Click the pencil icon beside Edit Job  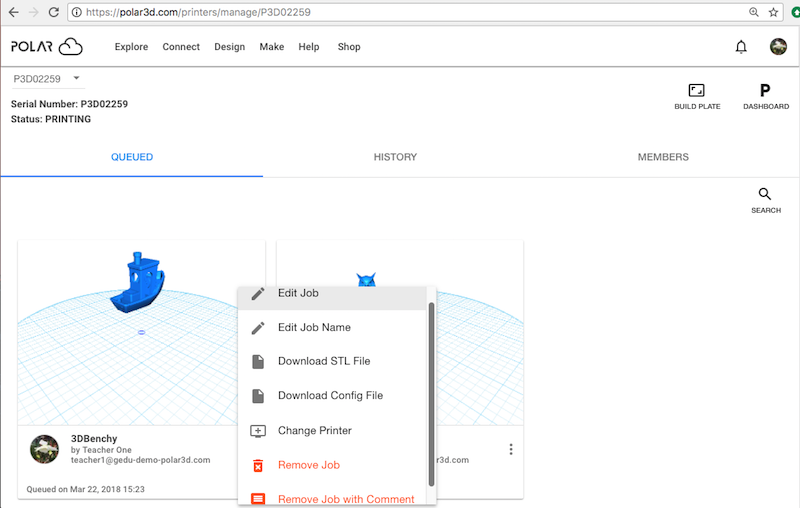coord(258,294)
